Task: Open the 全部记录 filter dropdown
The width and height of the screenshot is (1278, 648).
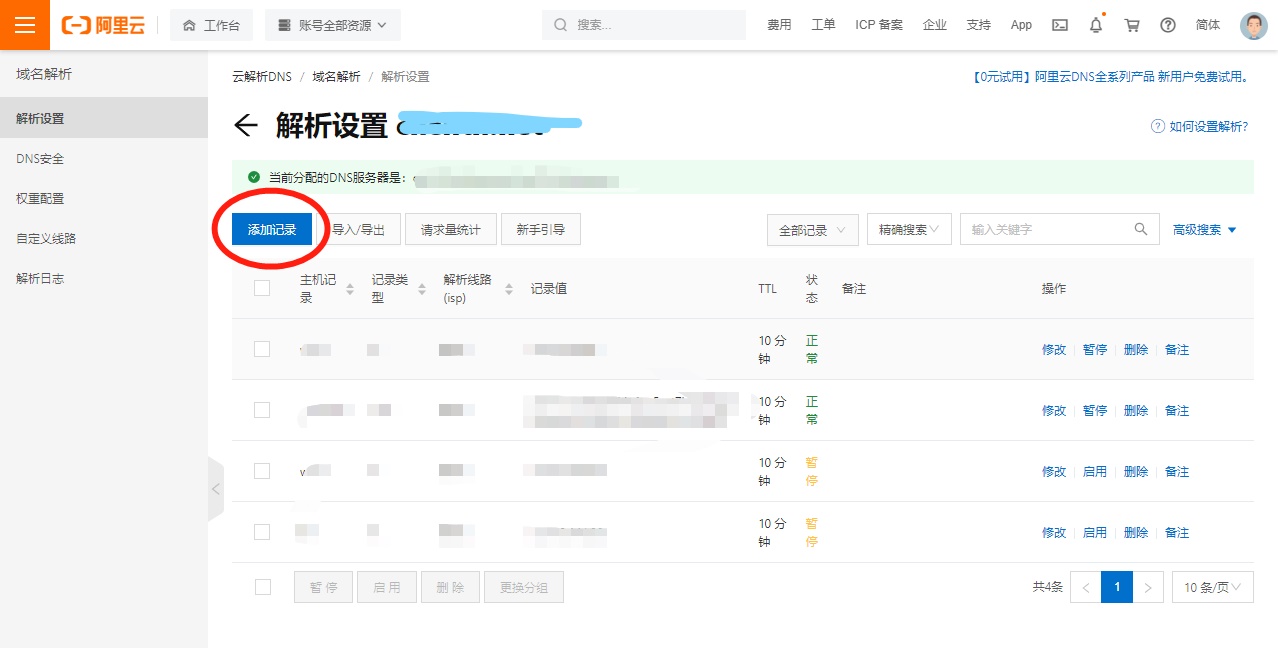Action: 811,229
